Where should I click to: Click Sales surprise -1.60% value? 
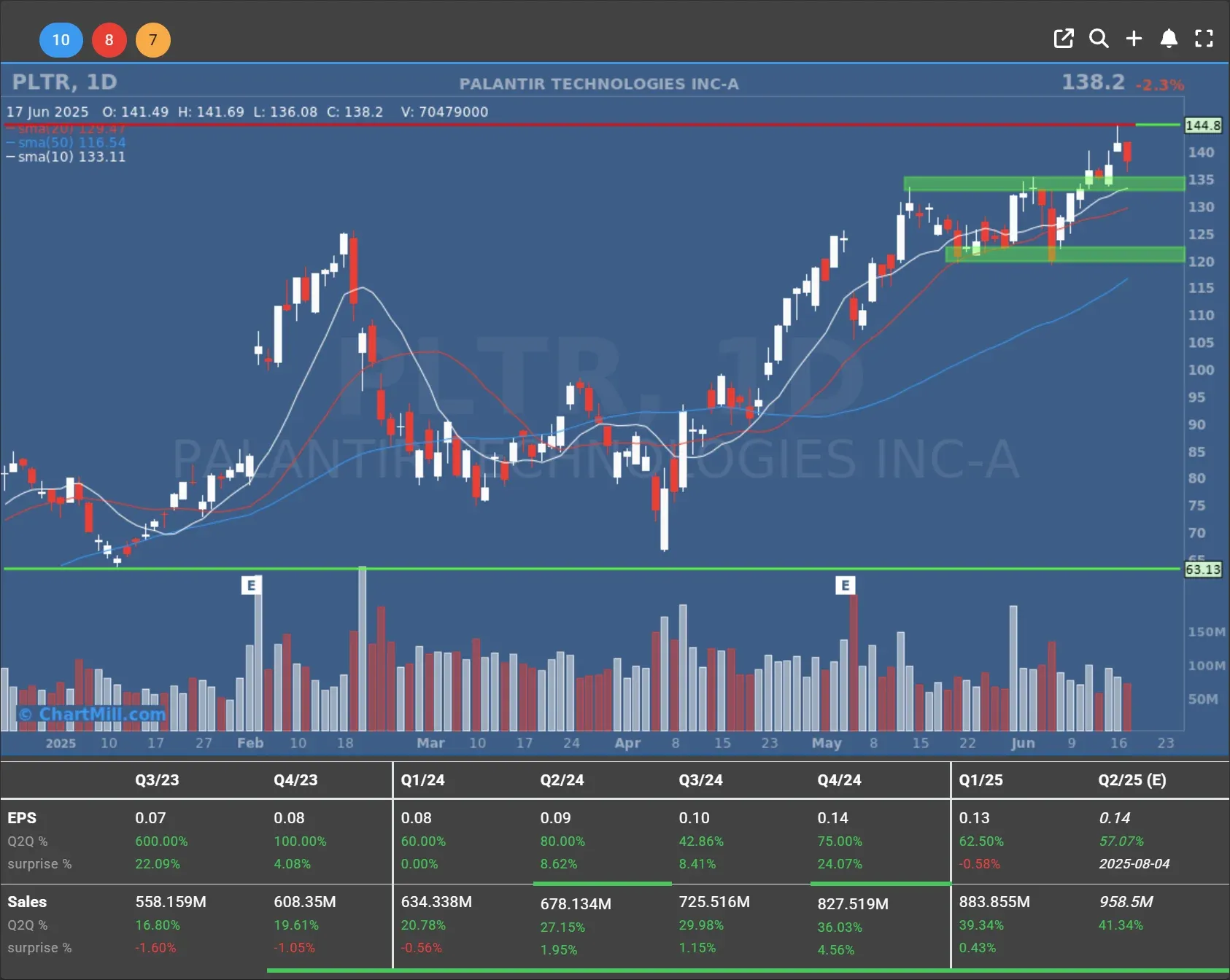coord(155,948)
